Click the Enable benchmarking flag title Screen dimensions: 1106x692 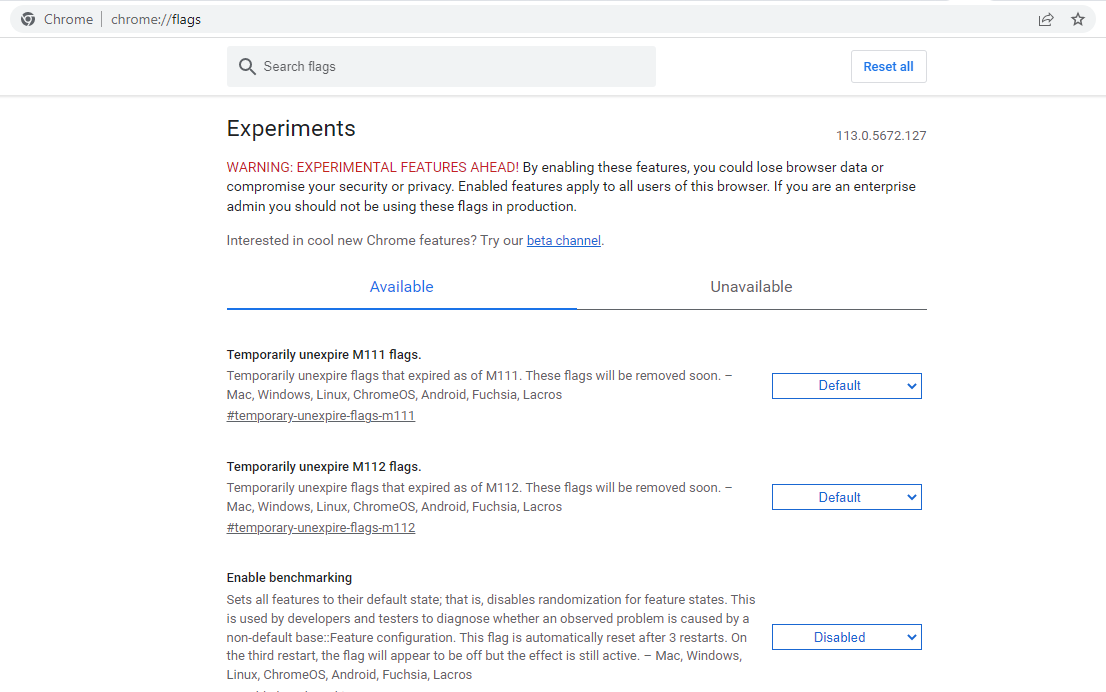pyautogui.click(x=289, y=578)
